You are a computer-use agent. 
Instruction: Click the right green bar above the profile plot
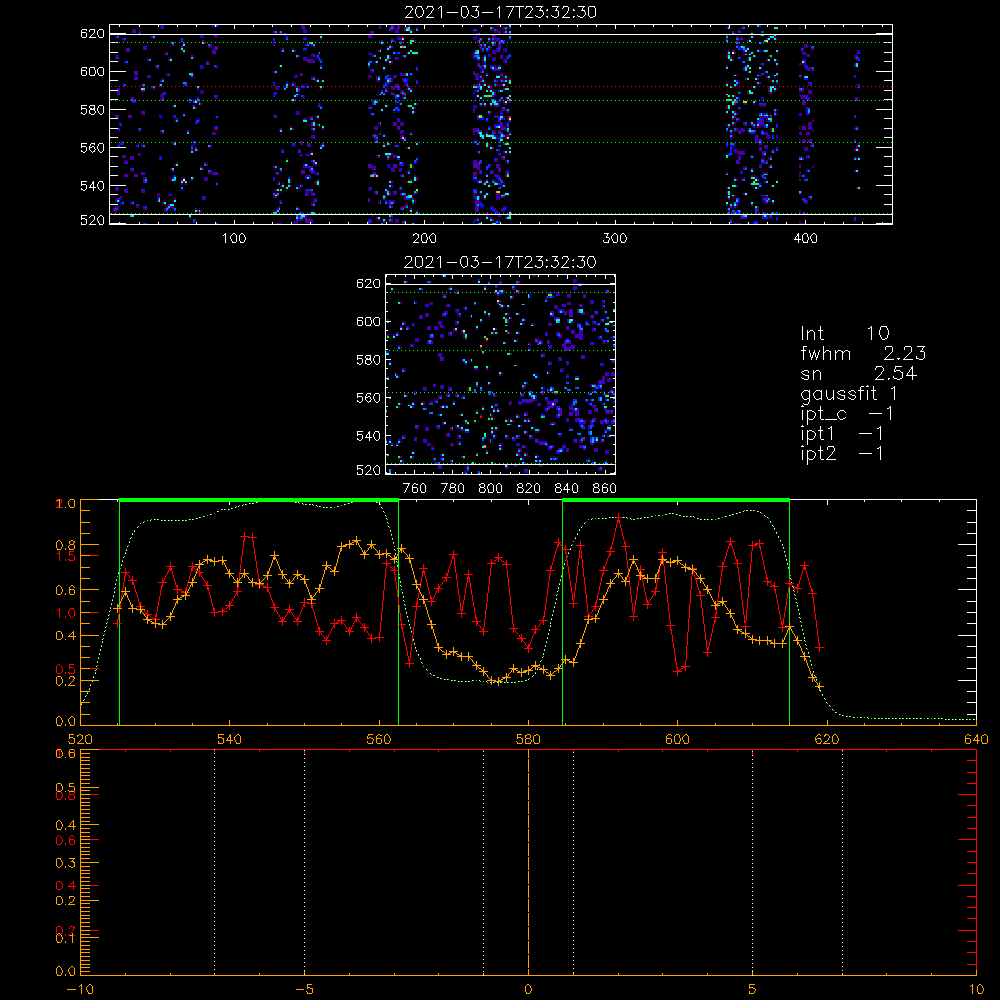pos(676,500)
